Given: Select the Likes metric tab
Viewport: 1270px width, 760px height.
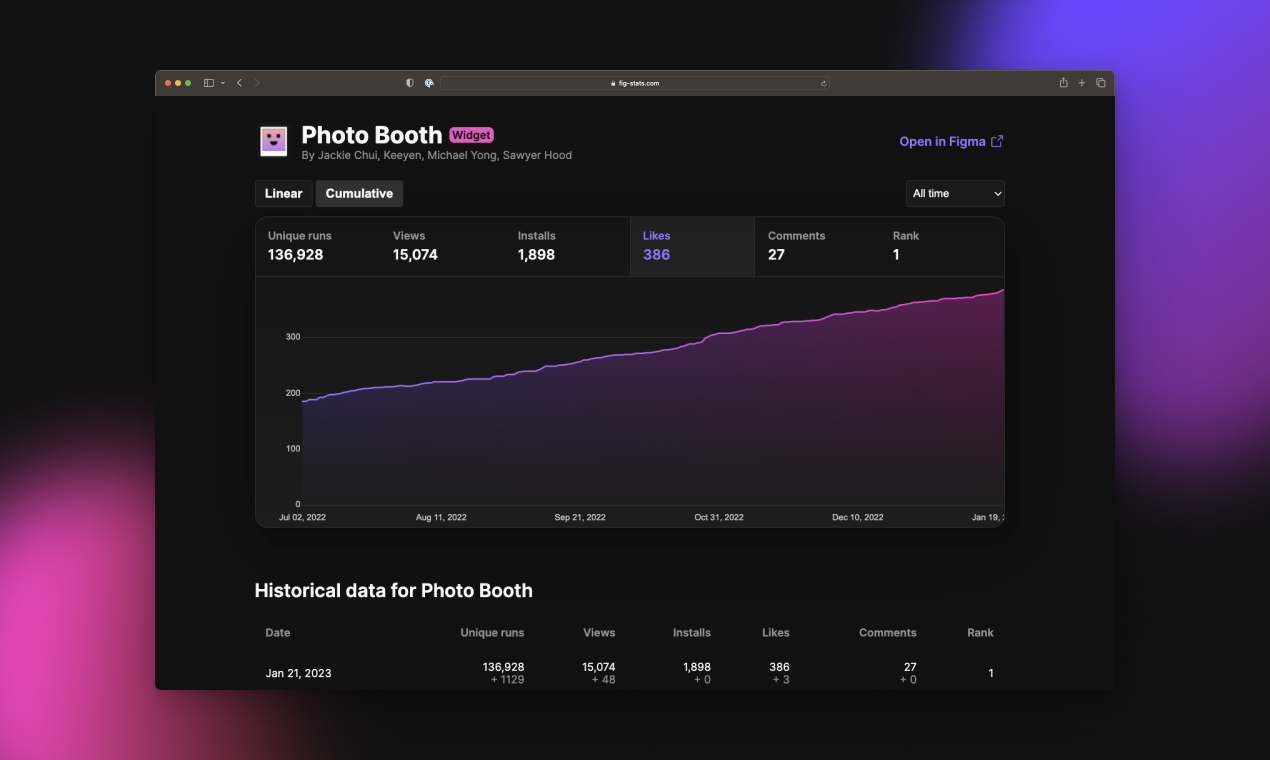Looking at the screenshot, I should [x=692, y=246].
